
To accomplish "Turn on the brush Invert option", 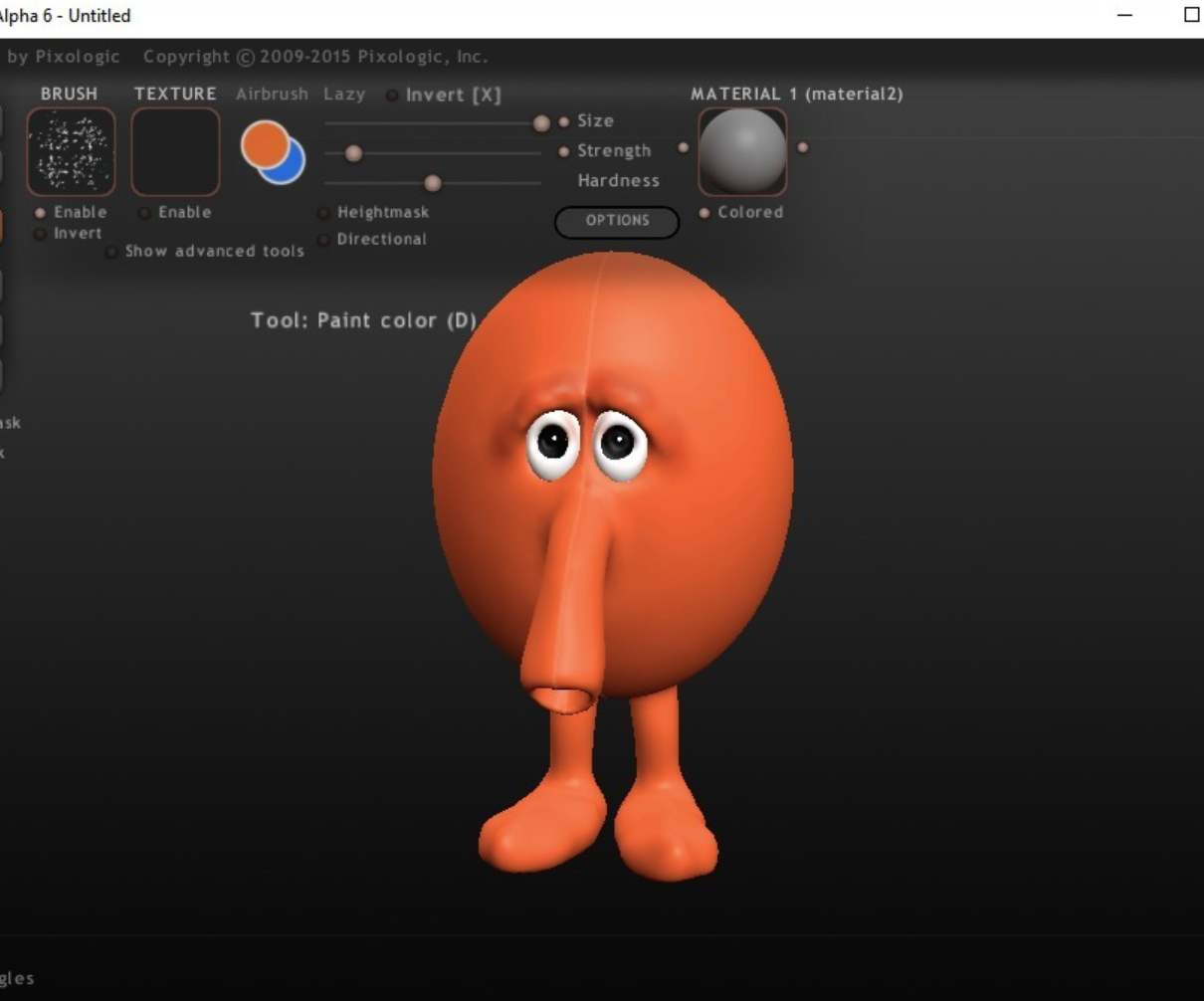I will tap(41, 234).
